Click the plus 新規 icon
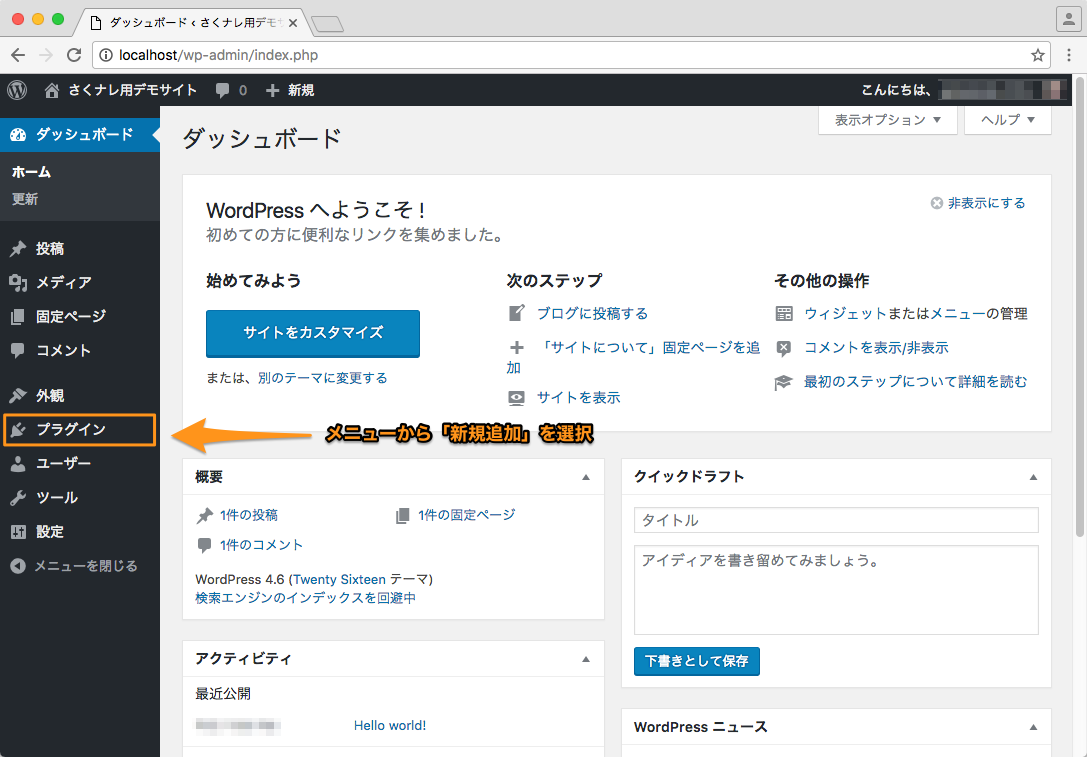 (272, 90)
